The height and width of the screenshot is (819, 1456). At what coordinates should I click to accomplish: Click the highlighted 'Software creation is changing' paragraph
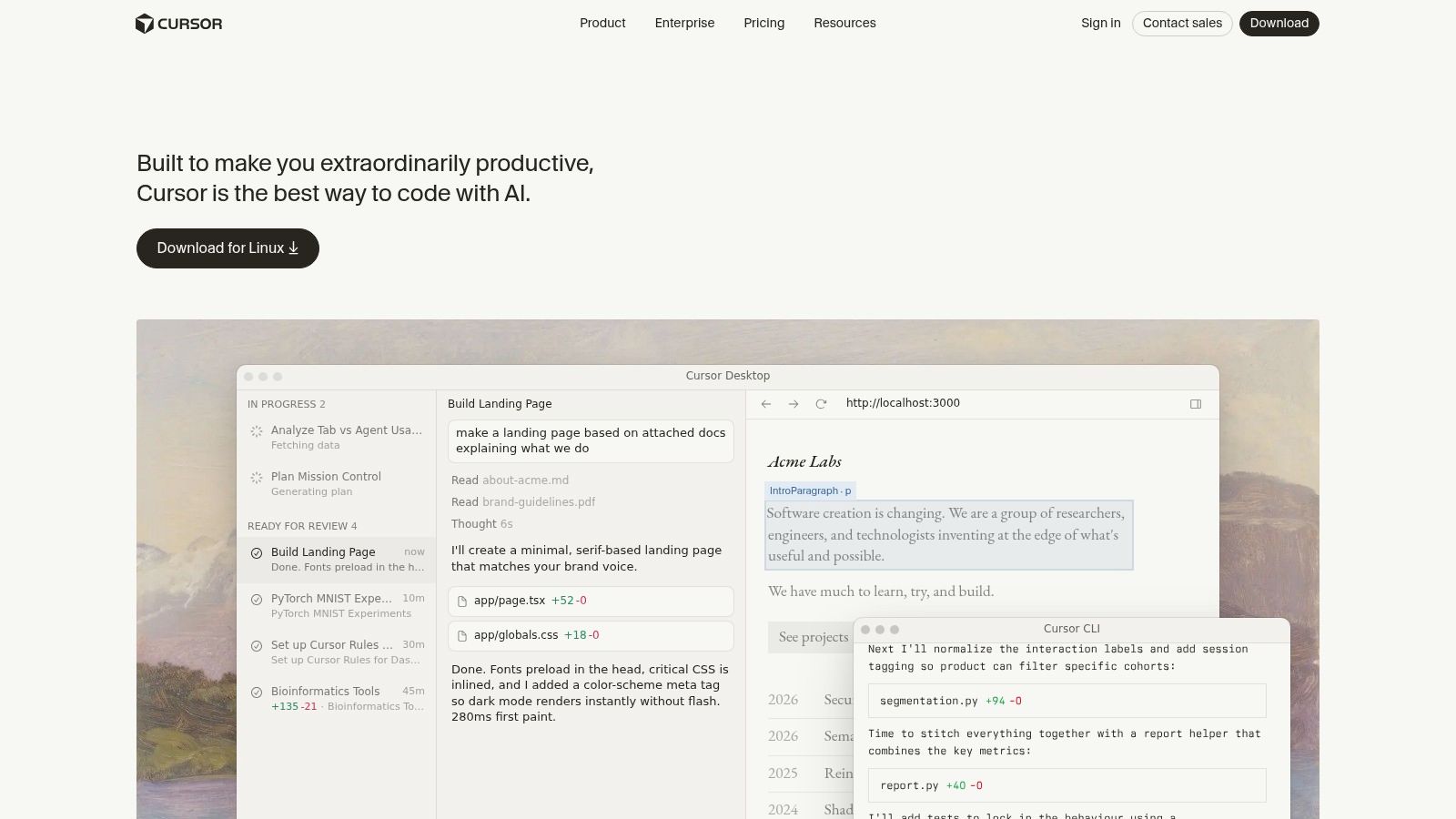point(949,535)
